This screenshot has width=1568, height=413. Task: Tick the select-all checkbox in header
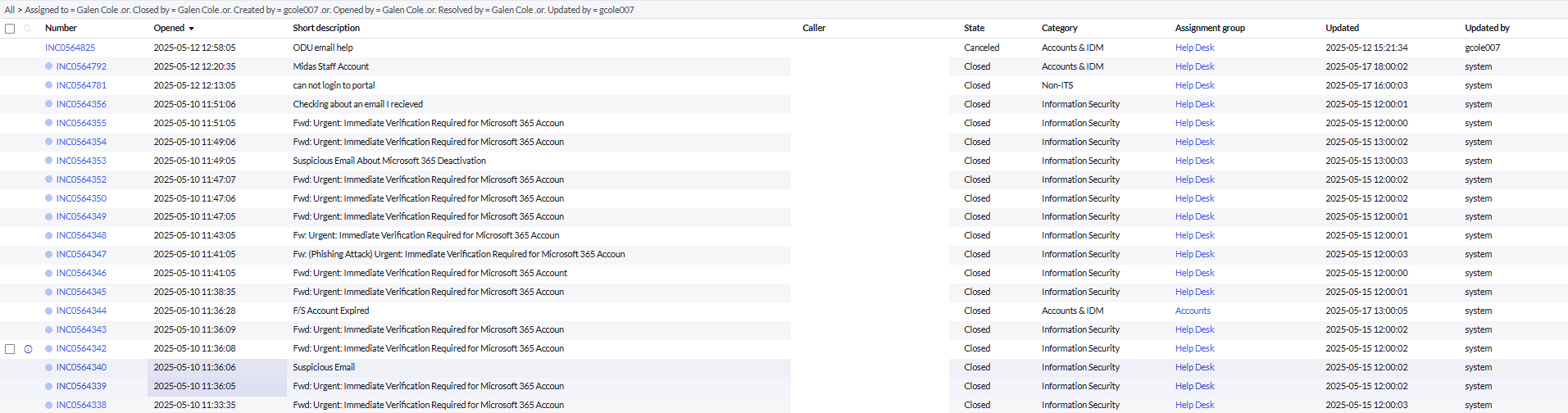(x=10, y=29)
